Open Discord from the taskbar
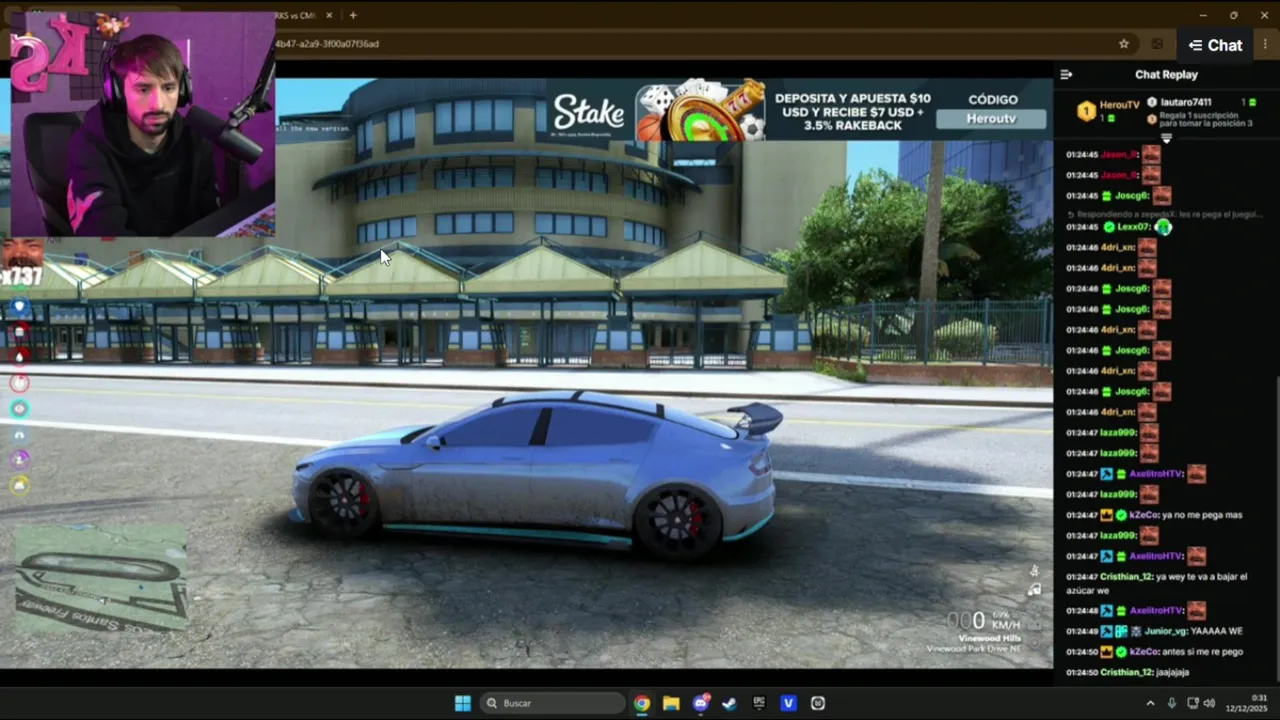The width and height of the screenshot is (1280, 720). click(701, 703)
